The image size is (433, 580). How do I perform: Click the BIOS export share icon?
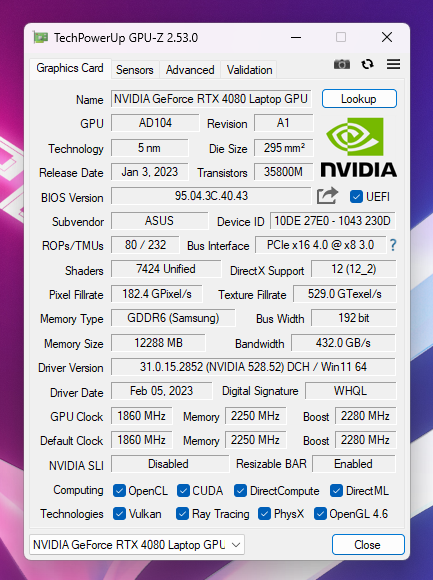327,196
